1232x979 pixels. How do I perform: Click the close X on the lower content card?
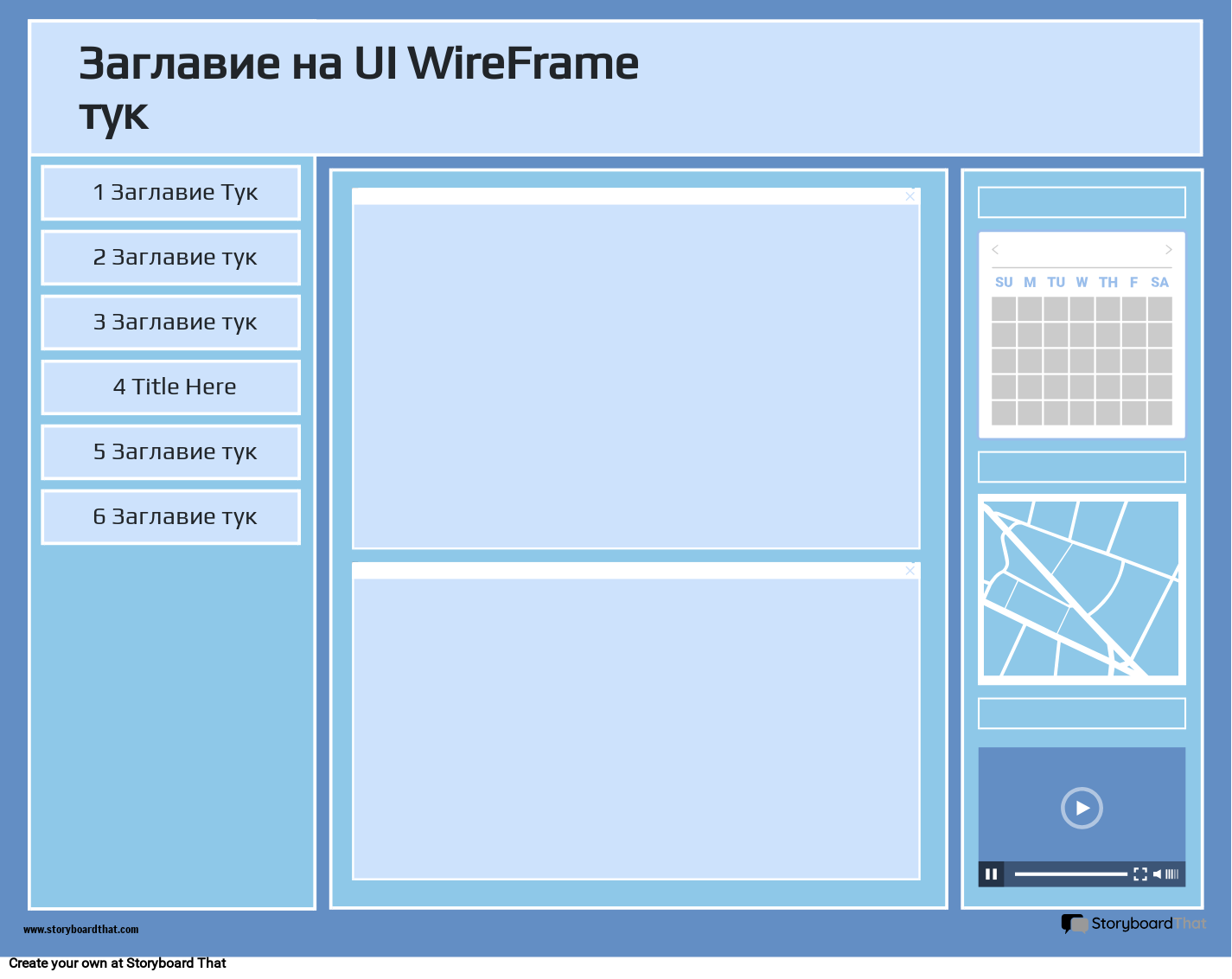910,571
